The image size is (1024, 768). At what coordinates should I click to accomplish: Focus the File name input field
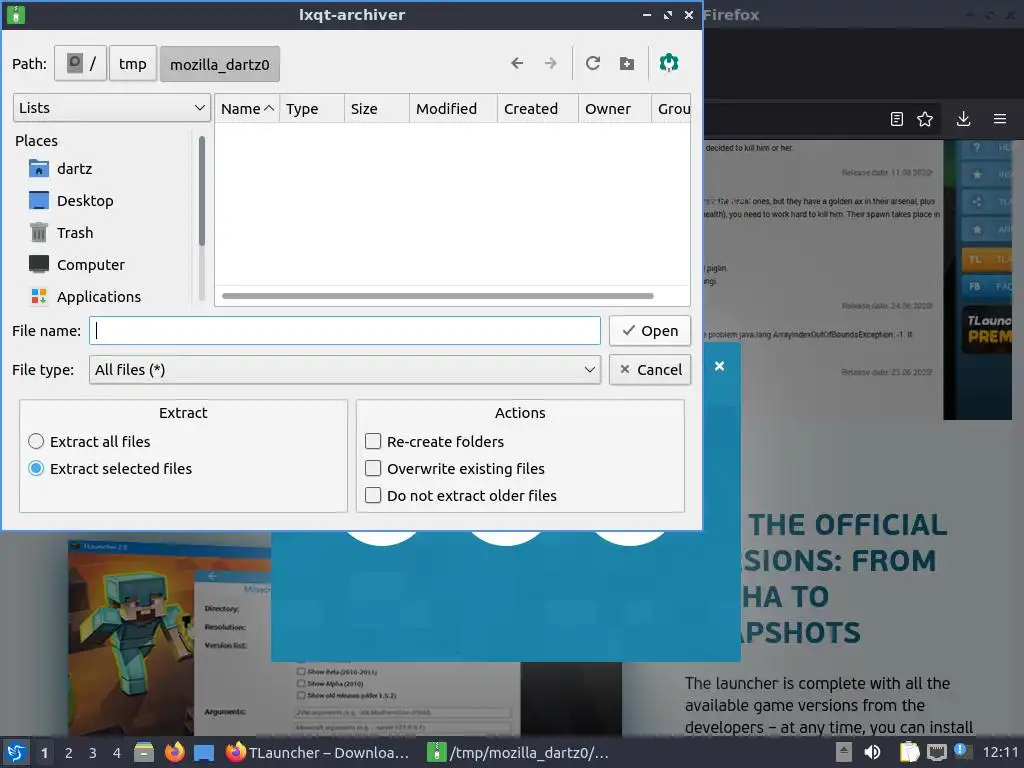[345, 330]
